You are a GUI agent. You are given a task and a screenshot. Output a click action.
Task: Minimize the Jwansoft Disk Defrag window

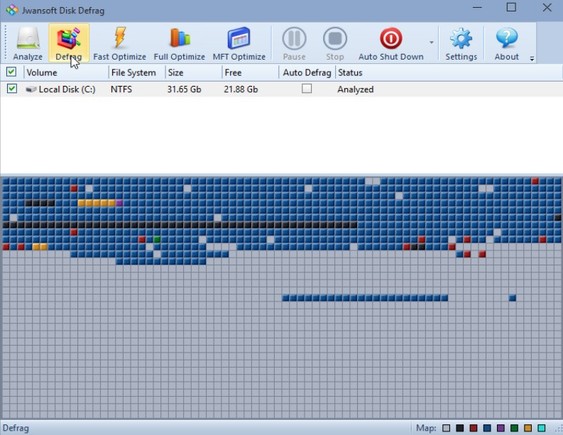coord(477,8)
